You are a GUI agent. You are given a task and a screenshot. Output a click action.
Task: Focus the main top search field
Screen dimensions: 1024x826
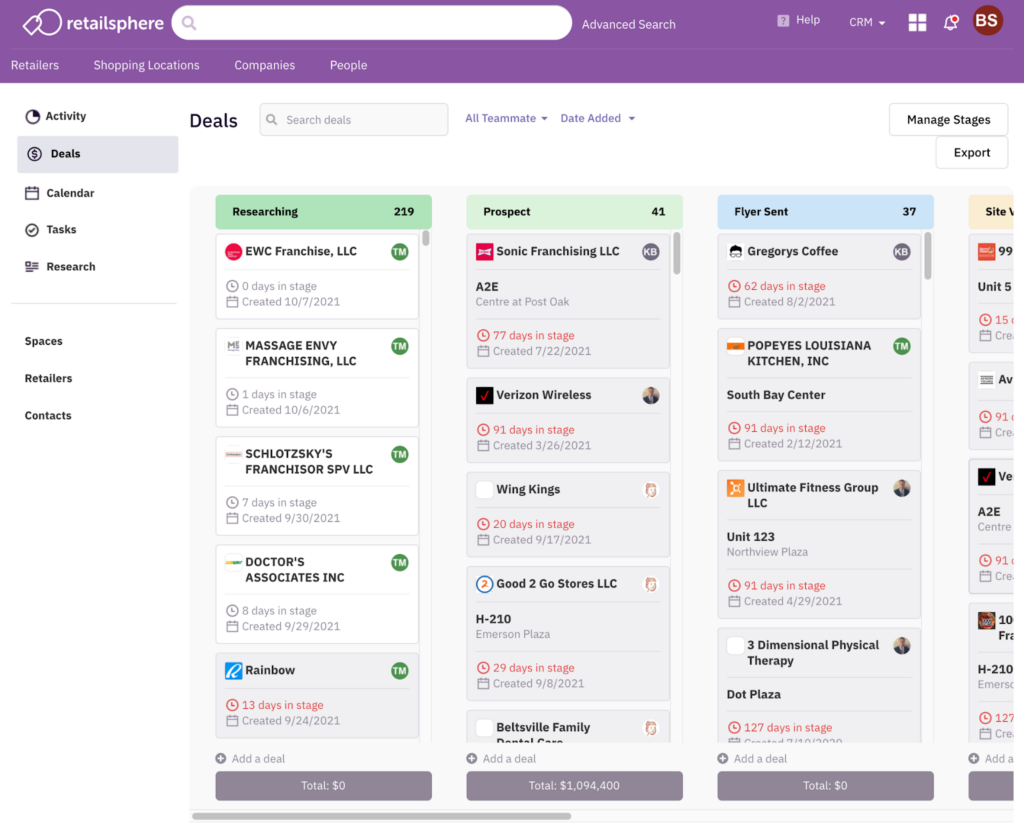(372, 23)
